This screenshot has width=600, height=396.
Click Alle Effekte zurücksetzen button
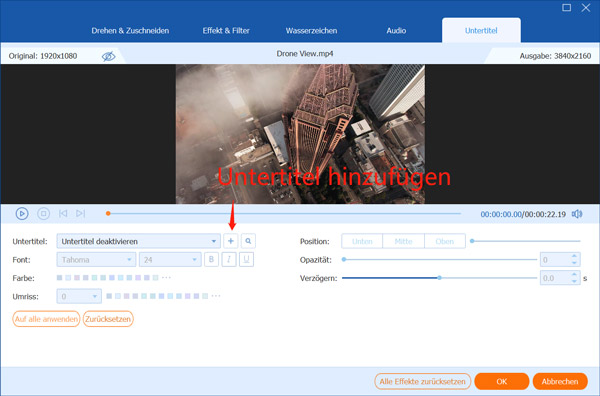(422, 381)
